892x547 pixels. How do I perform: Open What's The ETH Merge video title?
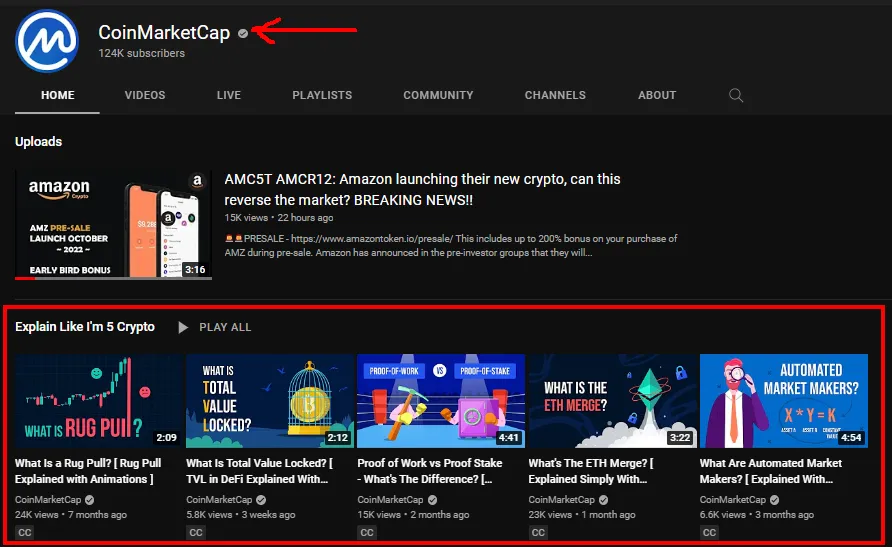pyautogui.click(x=591, y=471)
